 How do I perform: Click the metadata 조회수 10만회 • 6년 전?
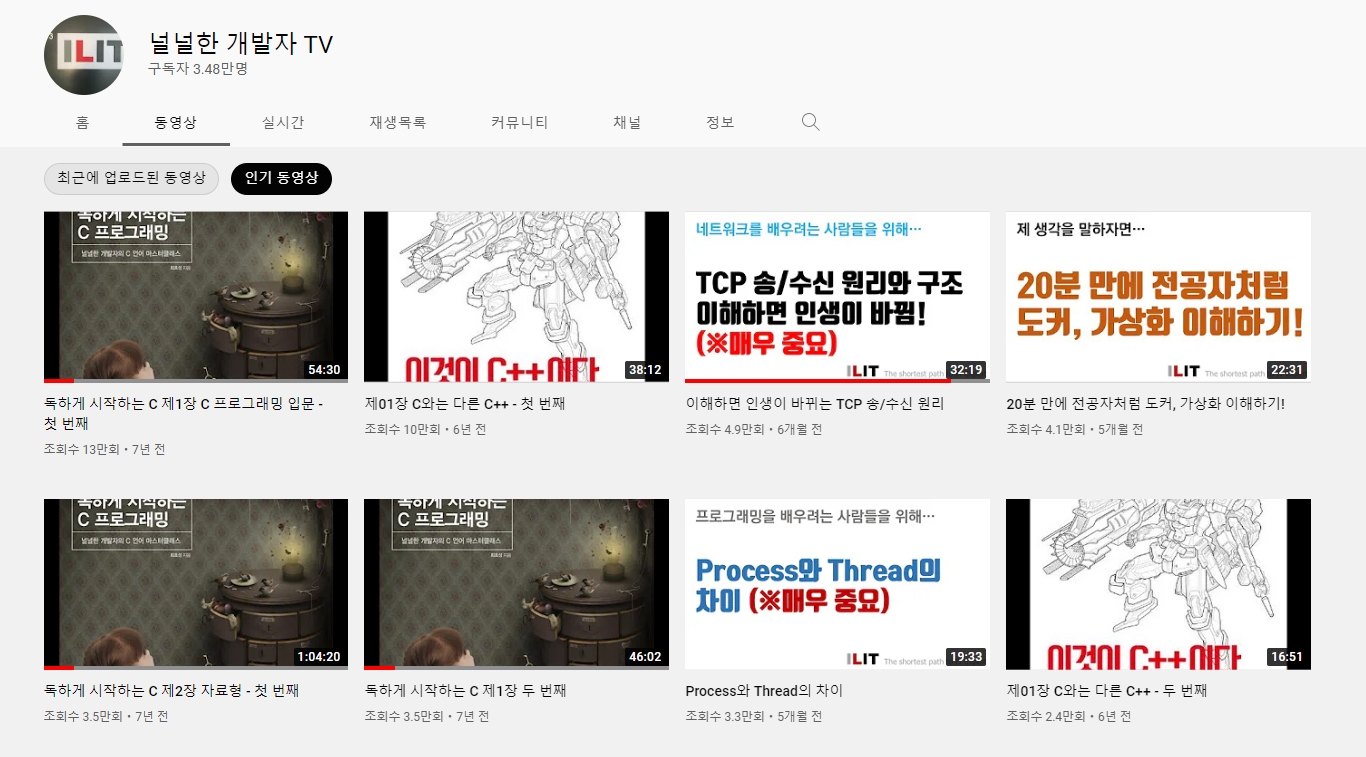[x=425, y=429]
